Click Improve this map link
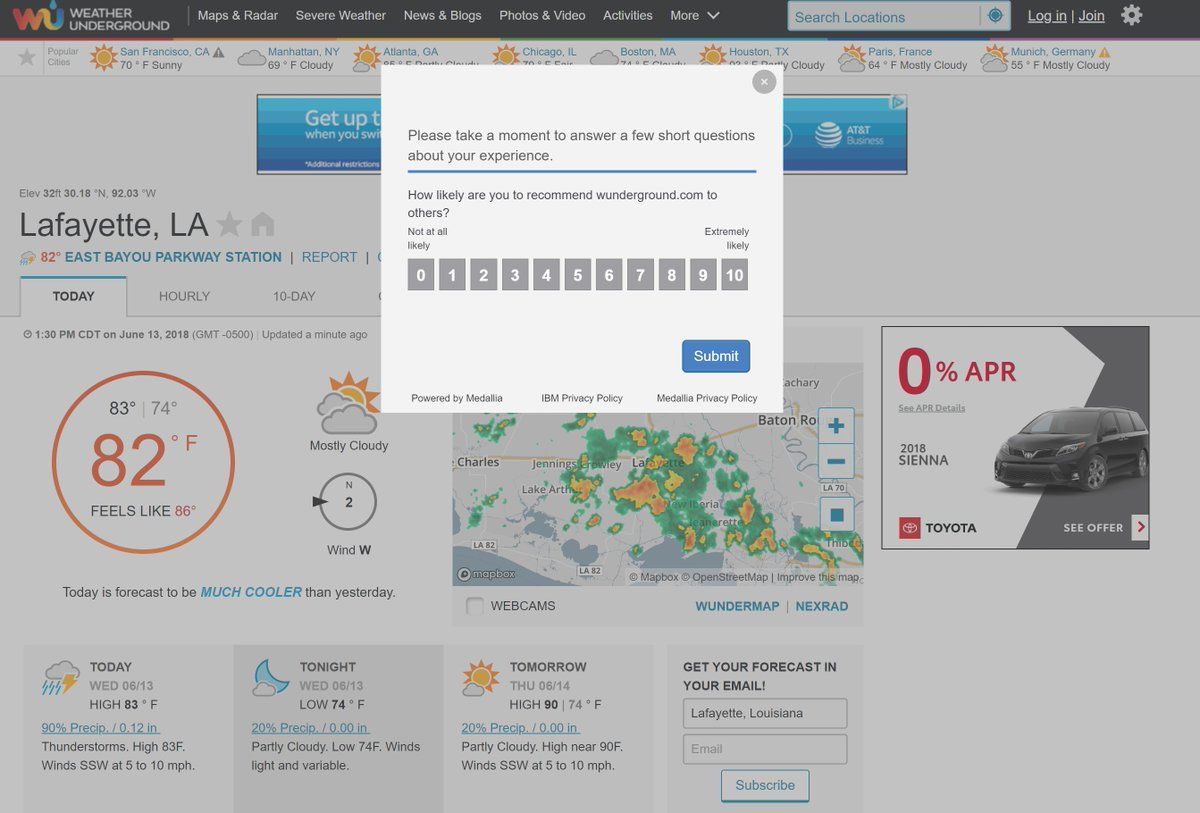This screenshot has width=1200, height=813. point(818,577)
